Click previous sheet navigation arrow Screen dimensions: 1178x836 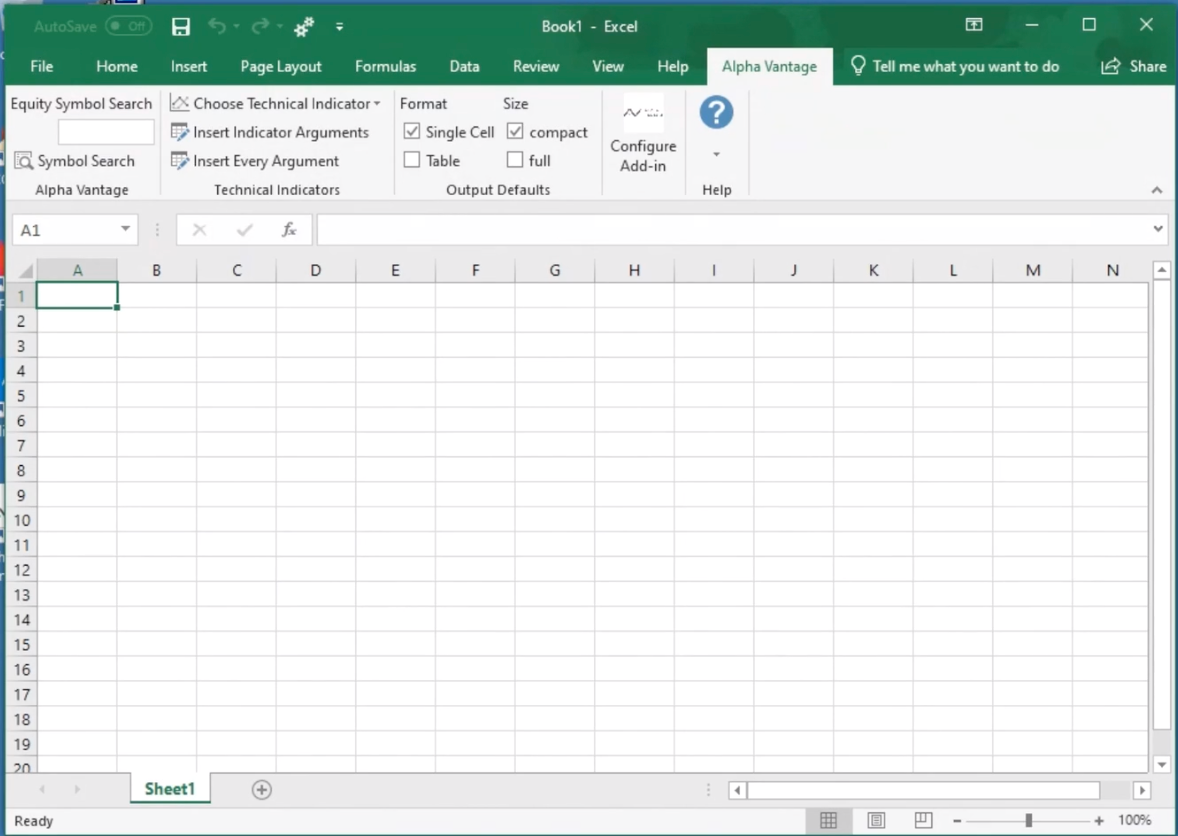pos(43,789)
